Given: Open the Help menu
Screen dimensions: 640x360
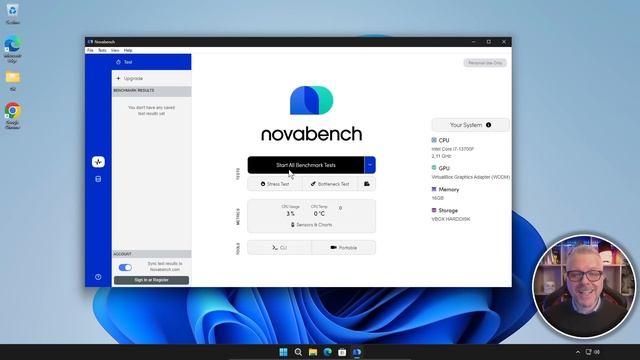Looking at the screenshot, I should (128, 50).
